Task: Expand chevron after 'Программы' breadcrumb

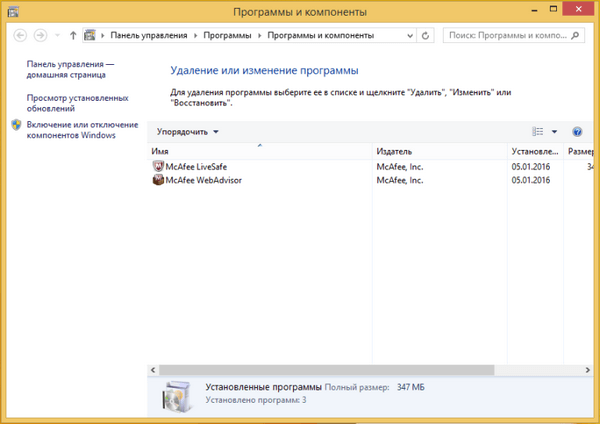Action: click(x=259, y=36)
